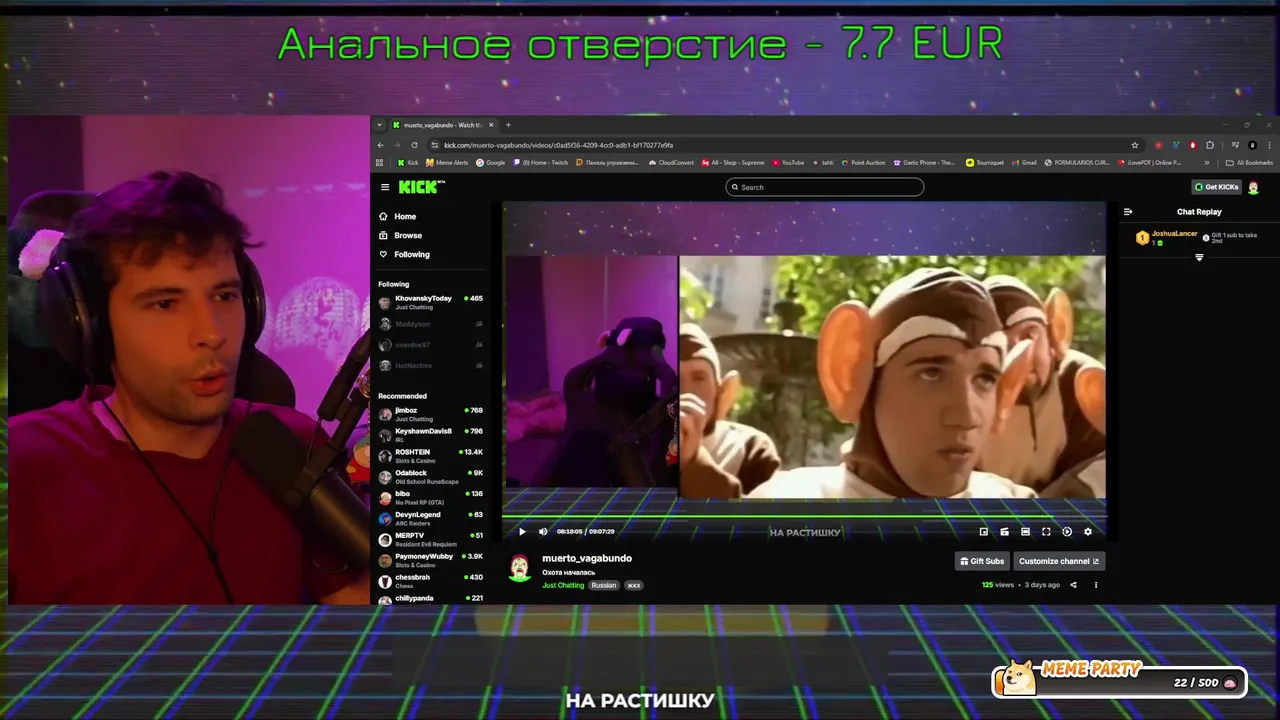Open chessbrah recommended channel

[x=430, y=581]
